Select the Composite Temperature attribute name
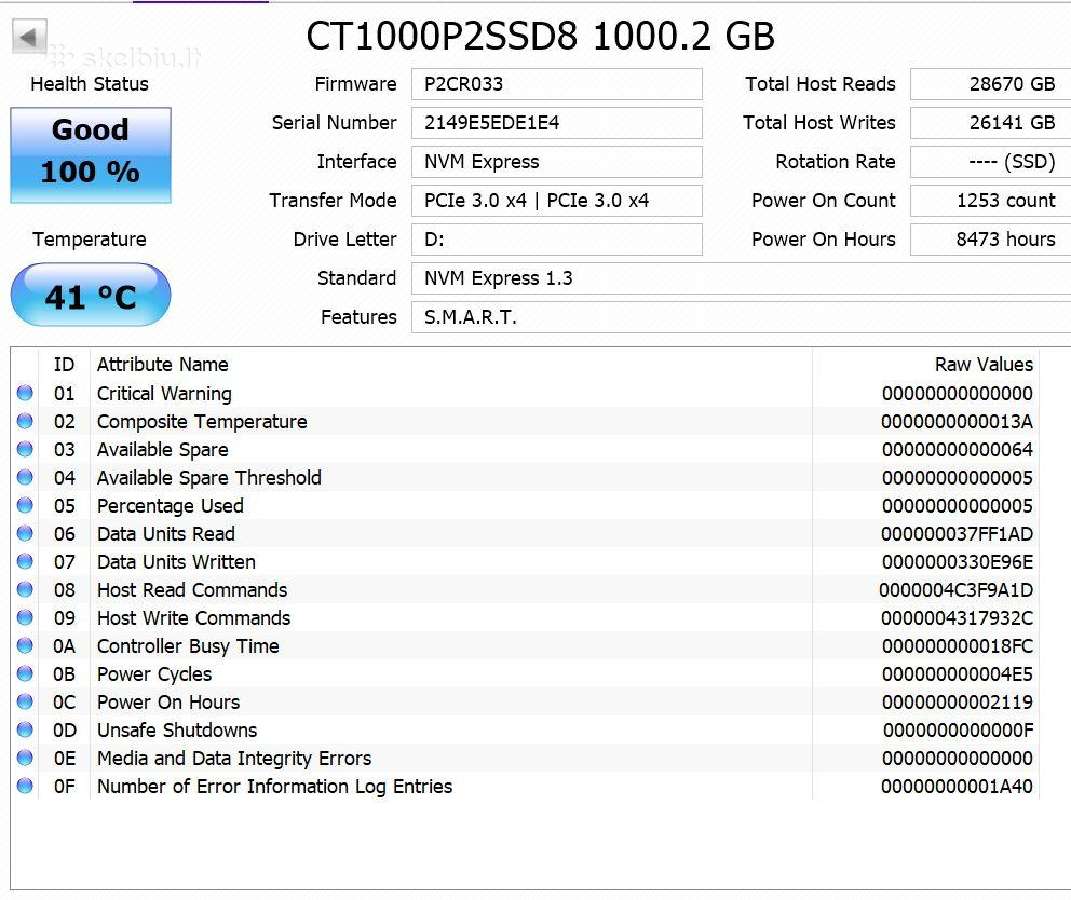1071x900 pixels. pos(202,421)
